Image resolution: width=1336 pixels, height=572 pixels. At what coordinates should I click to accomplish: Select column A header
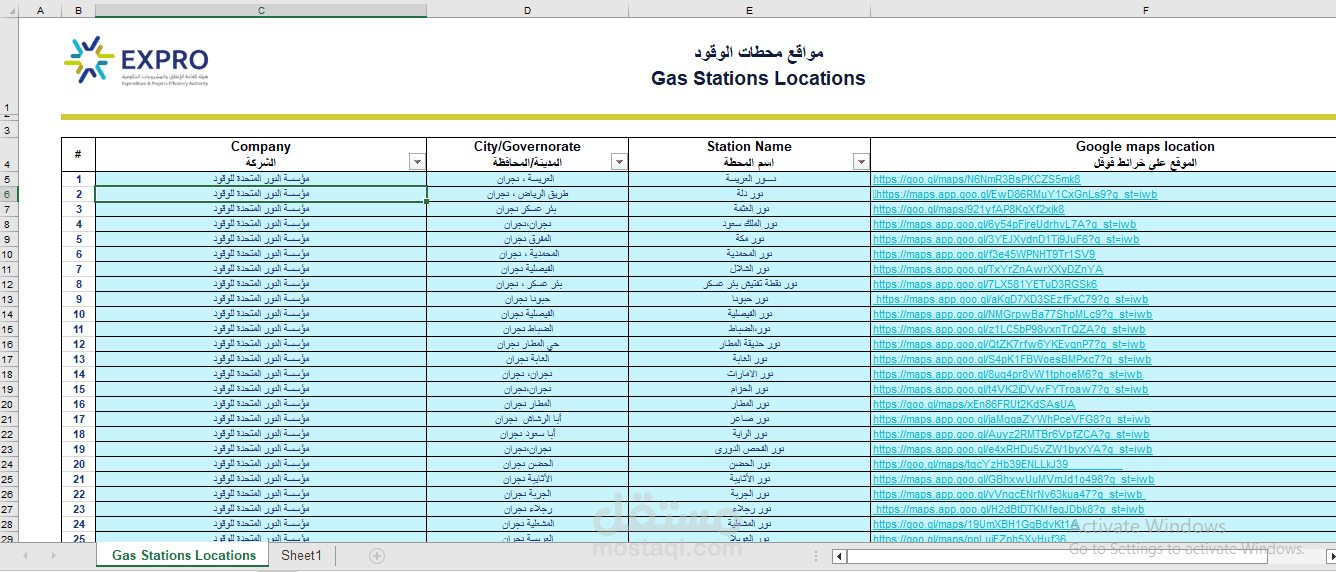(x=40, y=10)
